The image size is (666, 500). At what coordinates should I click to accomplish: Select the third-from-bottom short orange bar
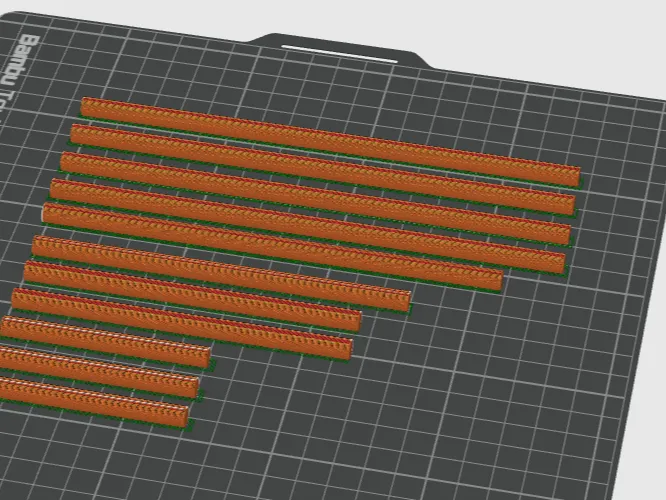pos(105,342)
